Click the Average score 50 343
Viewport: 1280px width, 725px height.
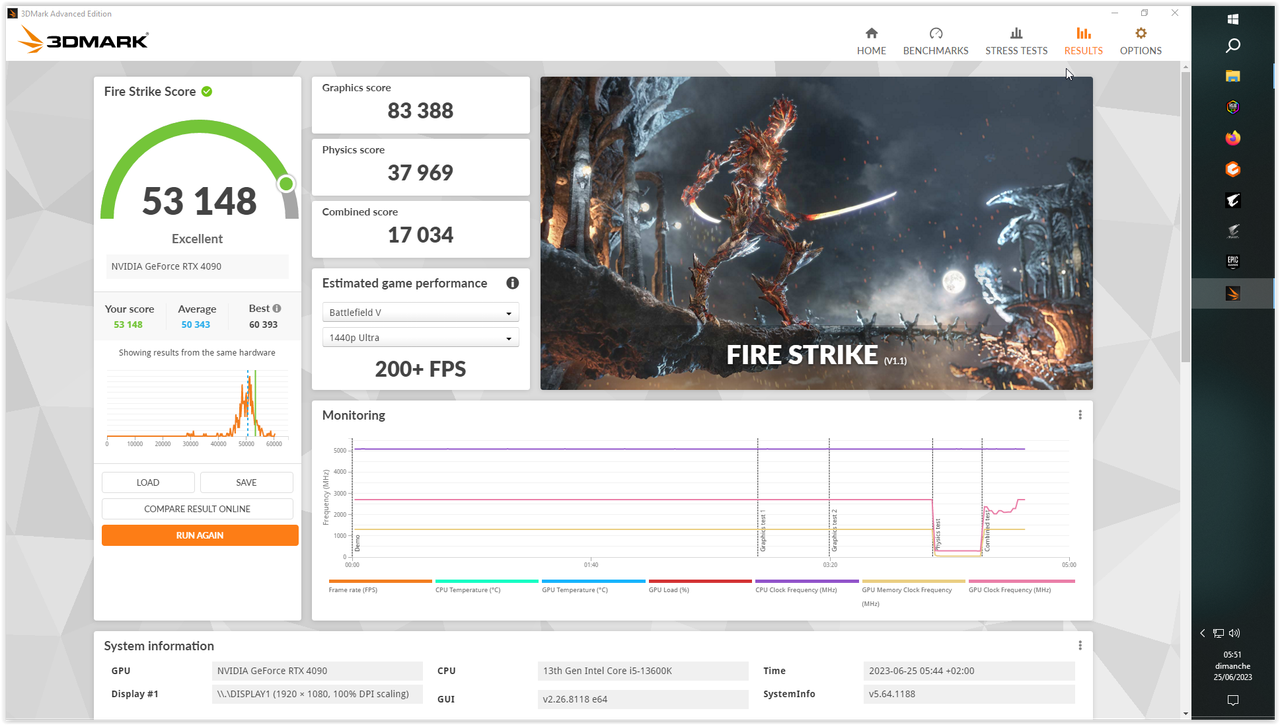(x=196, y=324)
